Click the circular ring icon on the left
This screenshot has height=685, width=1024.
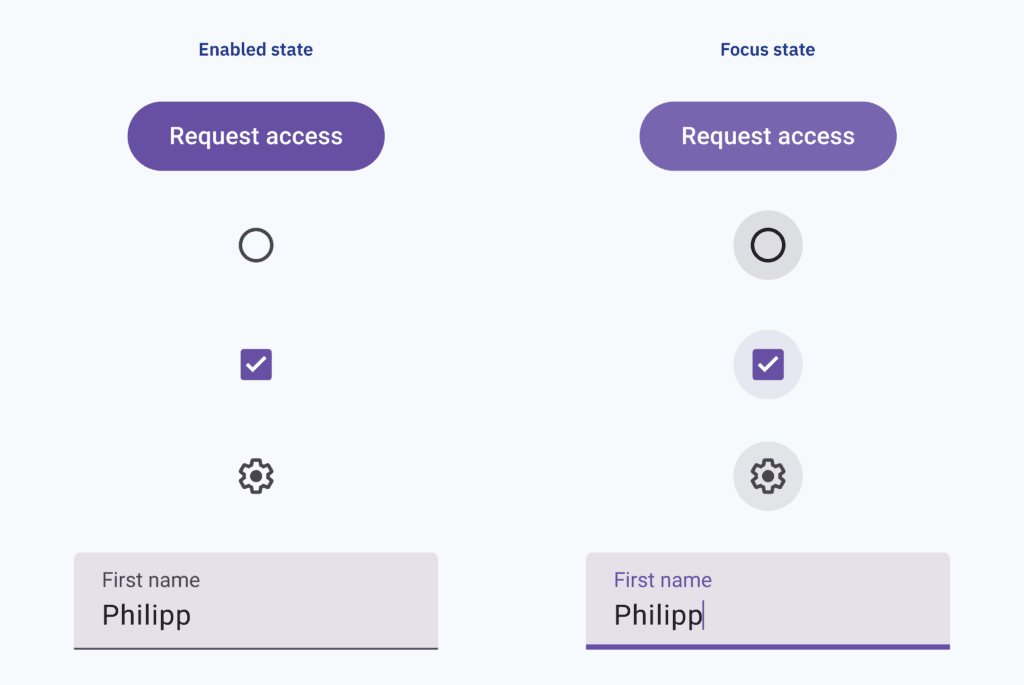point(256,245)
